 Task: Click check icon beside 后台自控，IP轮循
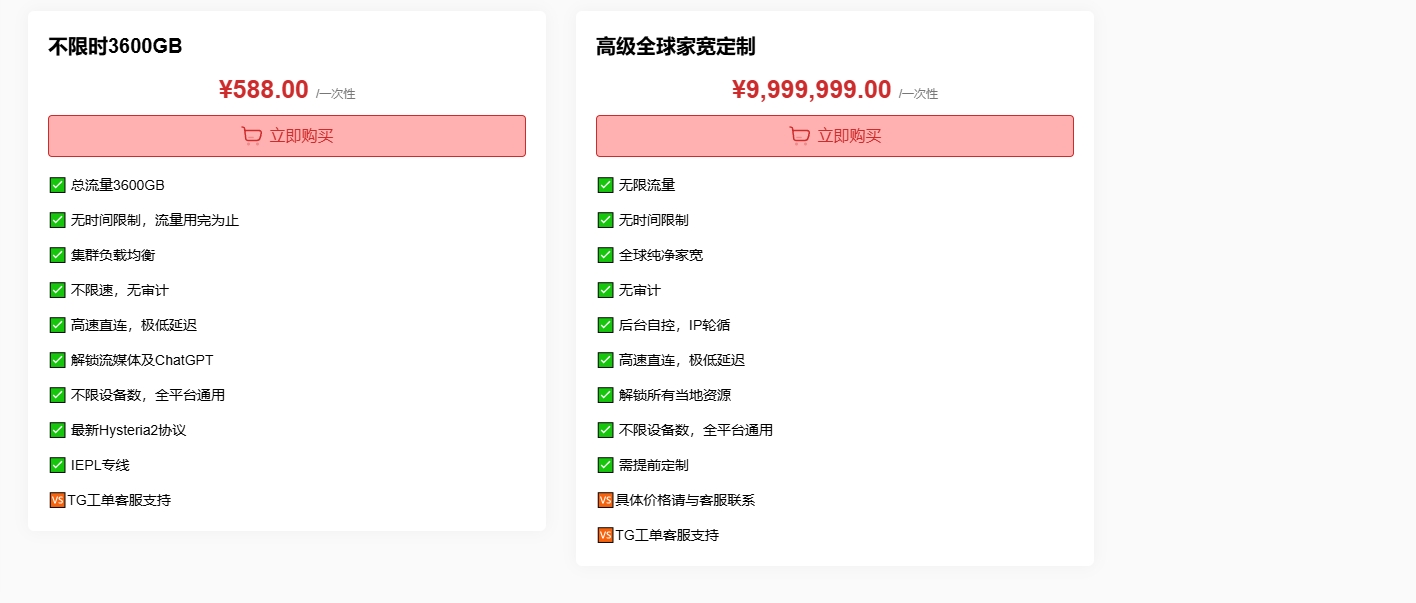[x=606, y=325]
